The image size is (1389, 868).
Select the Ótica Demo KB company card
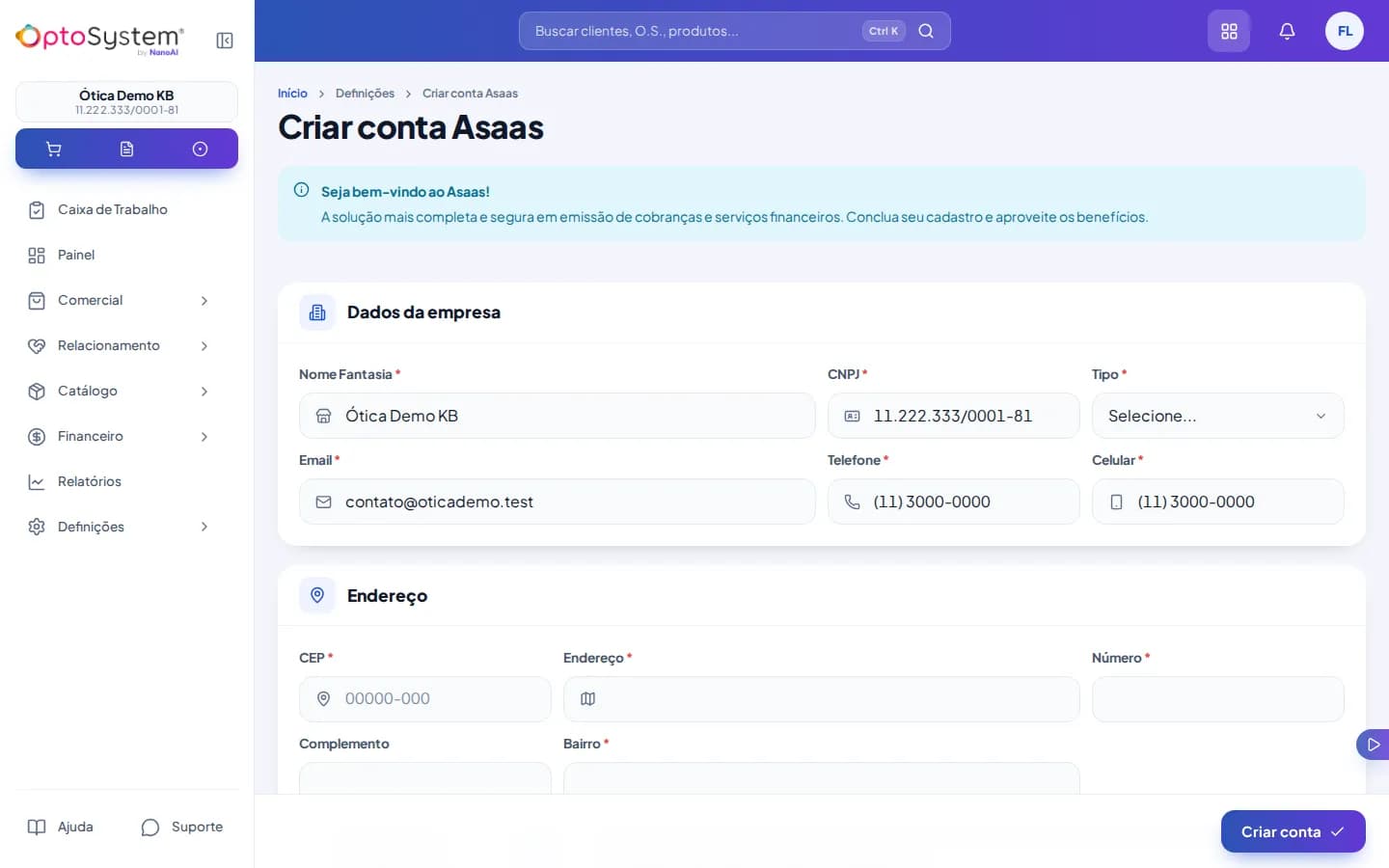pos(126,101)
